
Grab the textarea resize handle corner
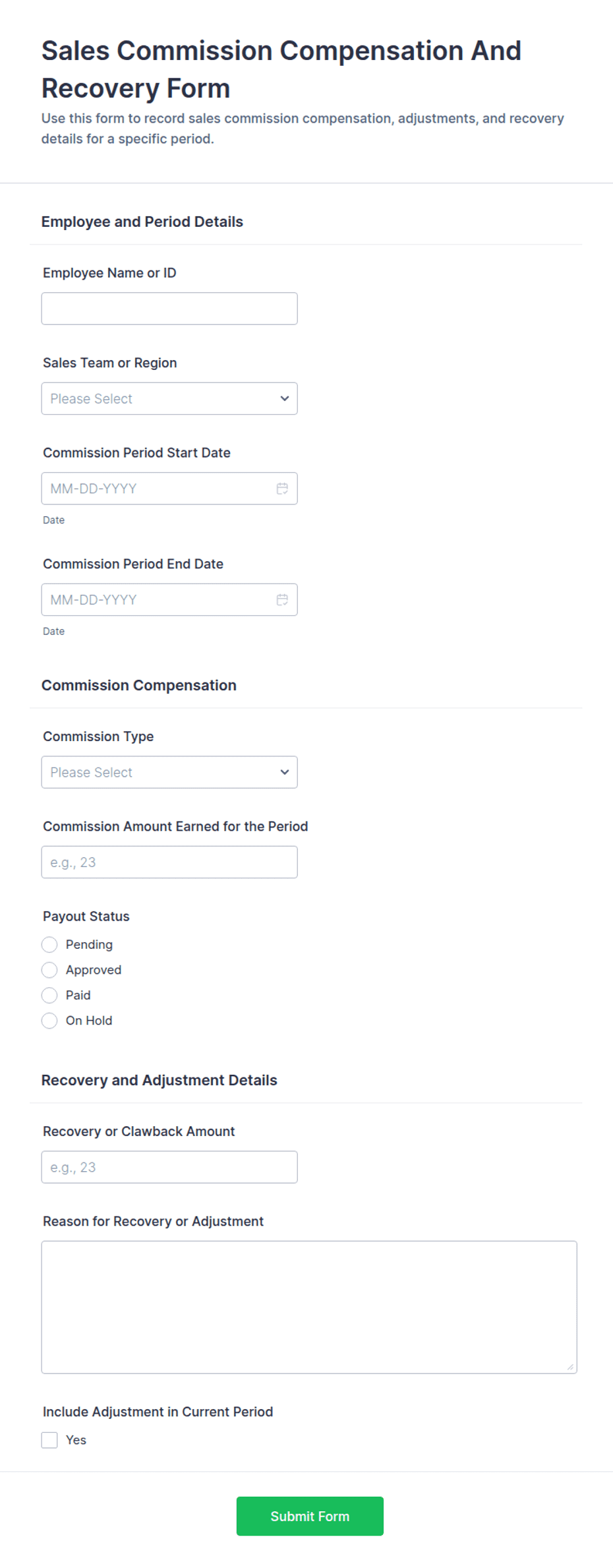point(570,1367)
